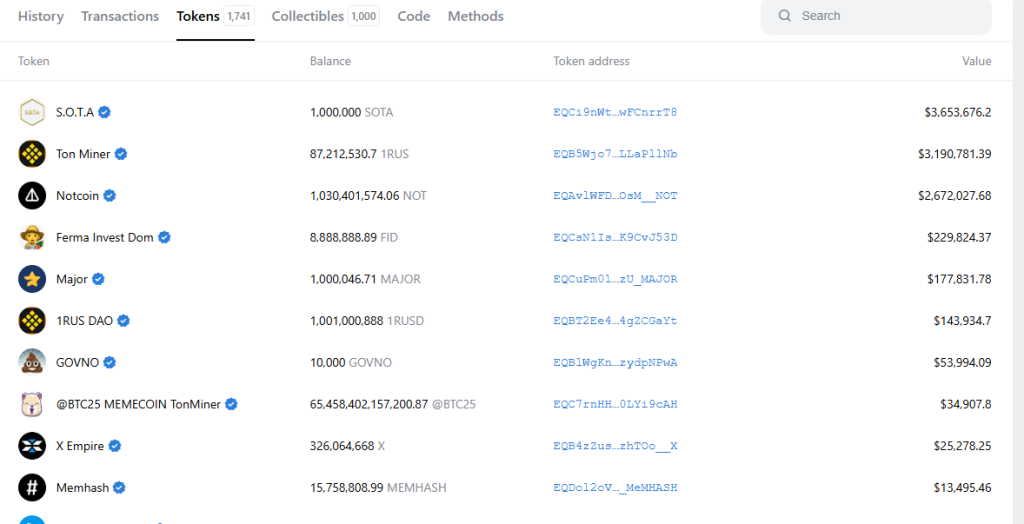Click the Major star logo icon

pos(32,279)
